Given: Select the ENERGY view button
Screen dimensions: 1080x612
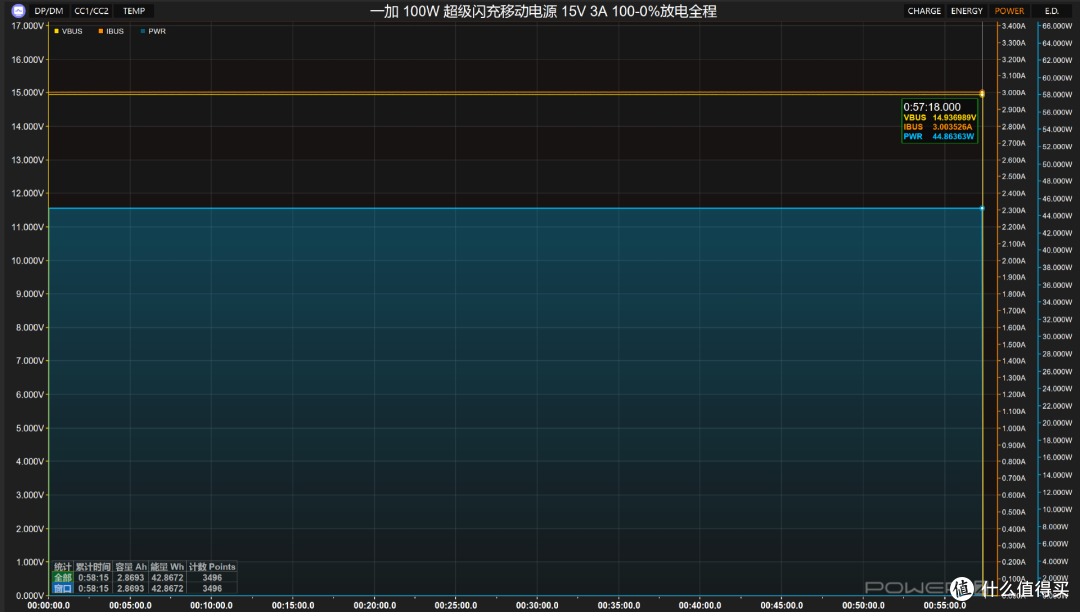Looking at the screenshot, I should (x=966, y=11).
